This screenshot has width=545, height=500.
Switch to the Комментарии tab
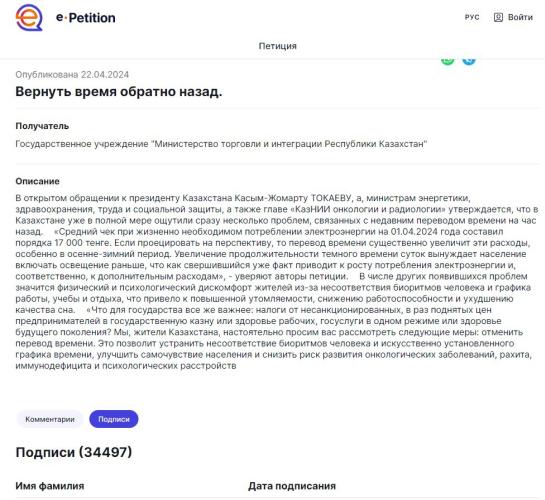50,419
